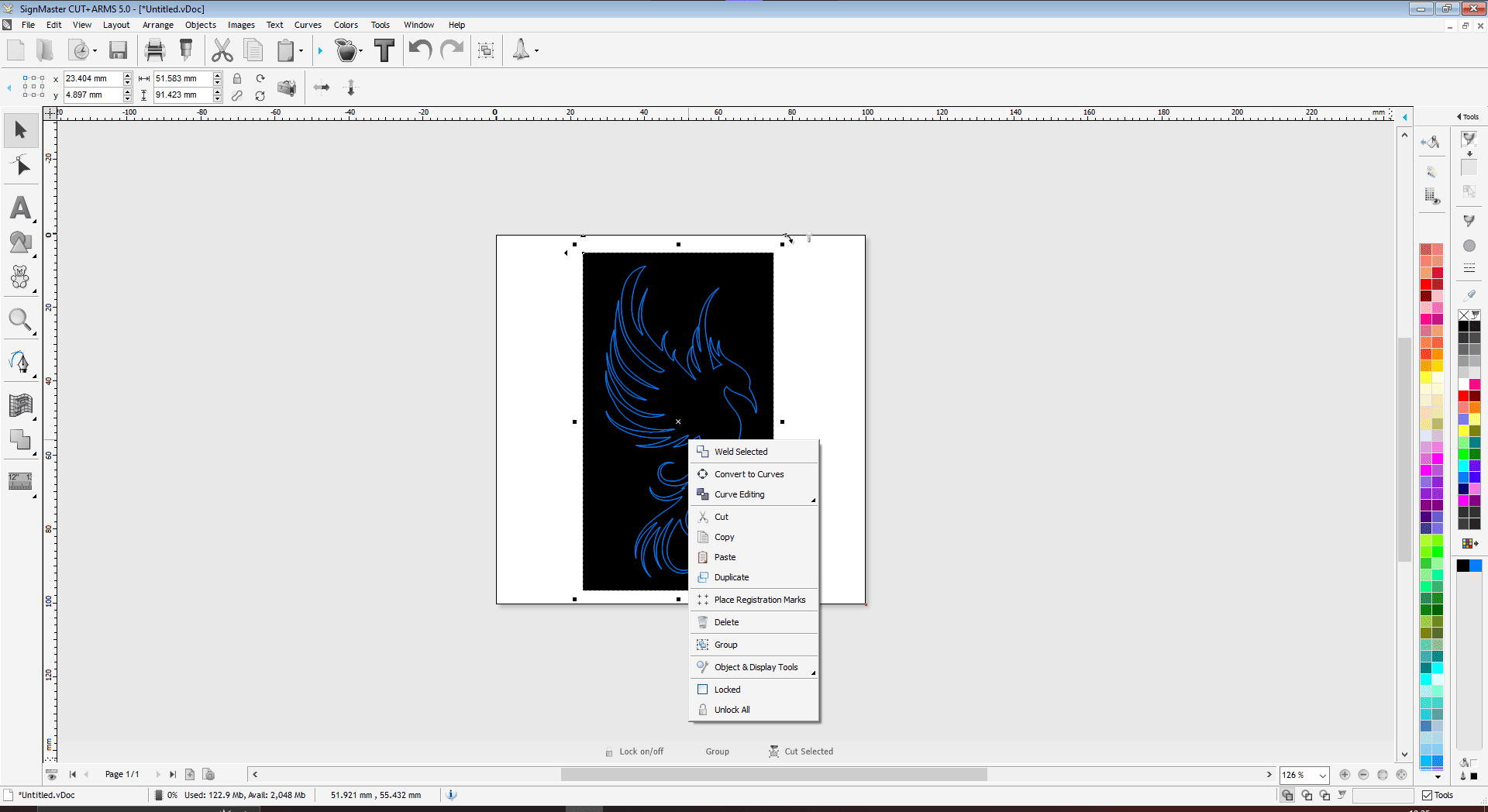Select the Text tool letter A
1488x812 pixels.
(x=21, y=208)
